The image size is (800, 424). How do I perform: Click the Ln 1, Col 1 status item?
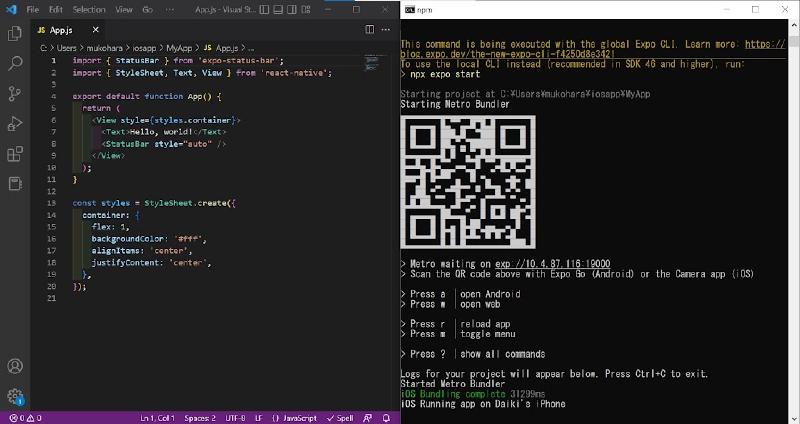click(158, 418)
